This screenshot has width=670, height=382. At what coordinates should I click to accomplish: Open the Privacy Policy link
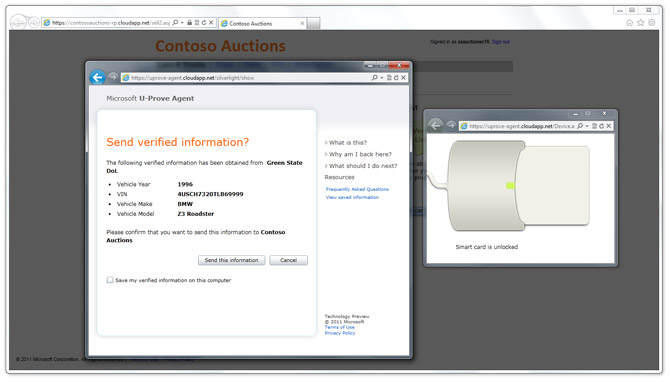click(x=340, y=333)
